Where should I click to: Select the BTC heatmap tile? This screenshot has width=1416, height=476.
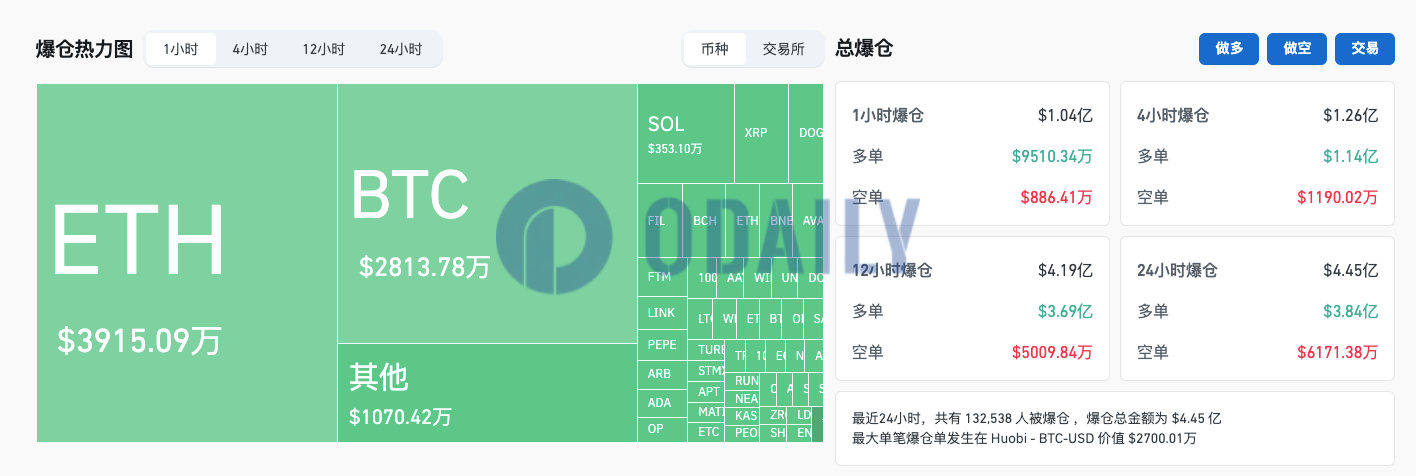pos(487,214)
